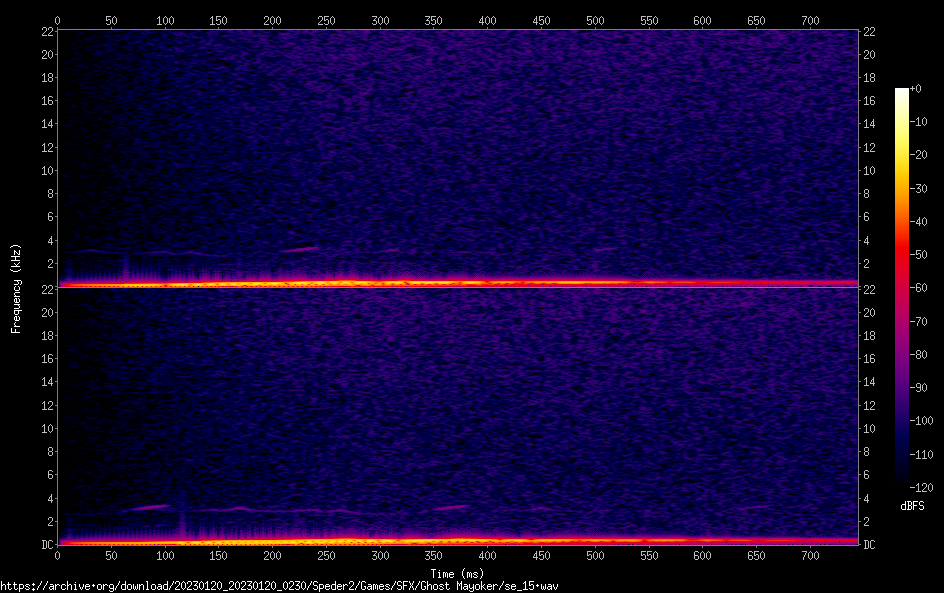This screenshot has width=944, height=593.
Task: Click the 250 tick on the bottom time axis
Action: coord(326,556)
